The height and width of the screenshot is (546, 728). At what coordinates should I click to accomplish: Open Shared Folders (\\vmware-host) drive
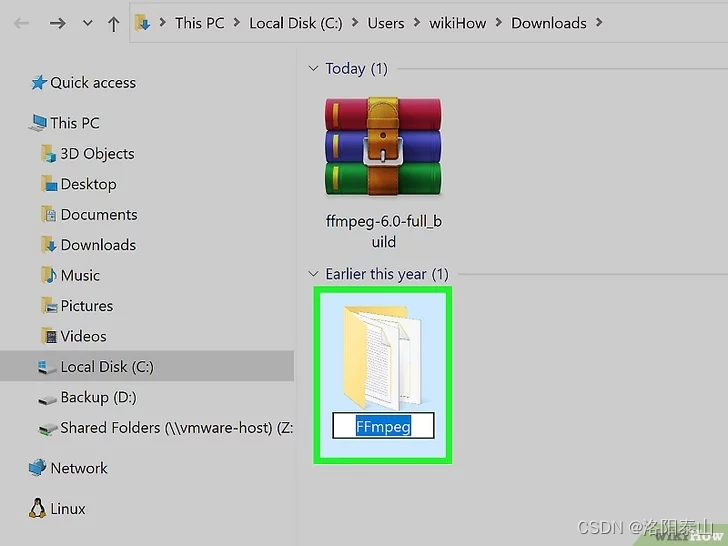[176, 428]
